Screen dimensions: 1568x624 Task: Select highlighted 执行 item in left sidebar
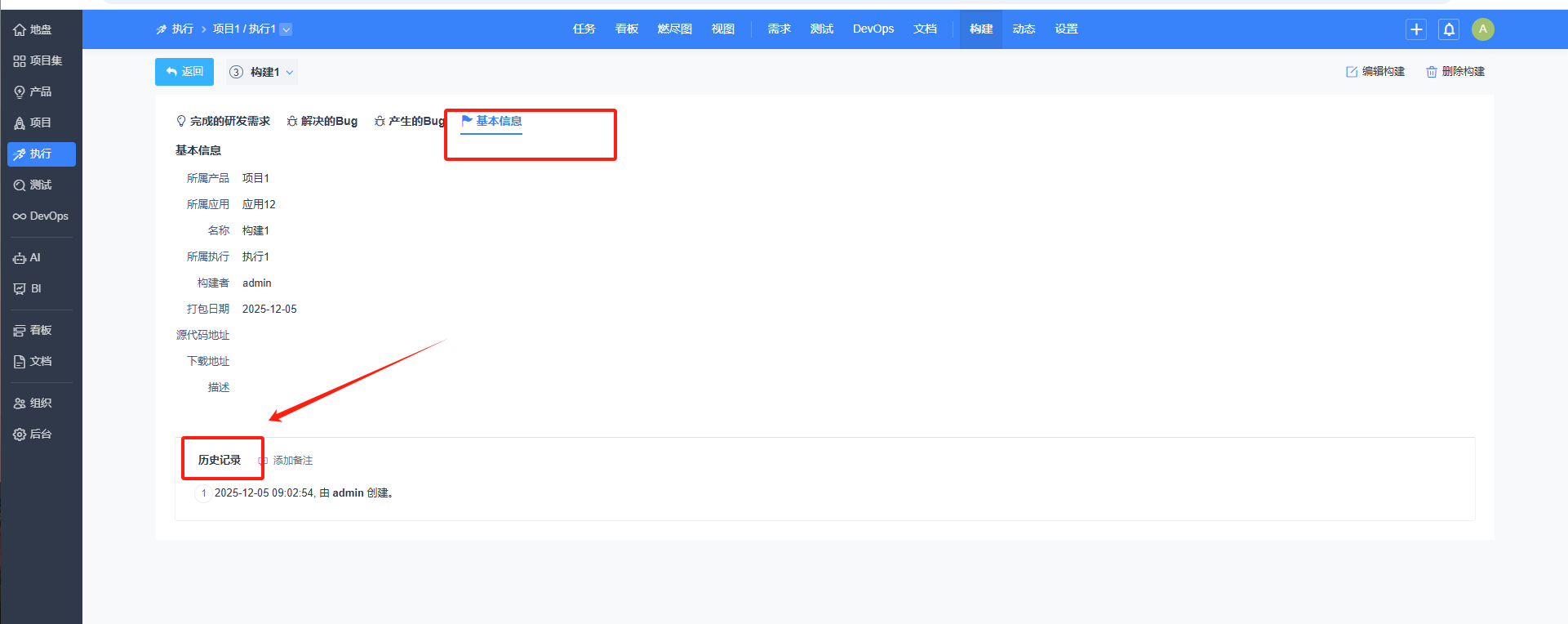pos(41,154)
